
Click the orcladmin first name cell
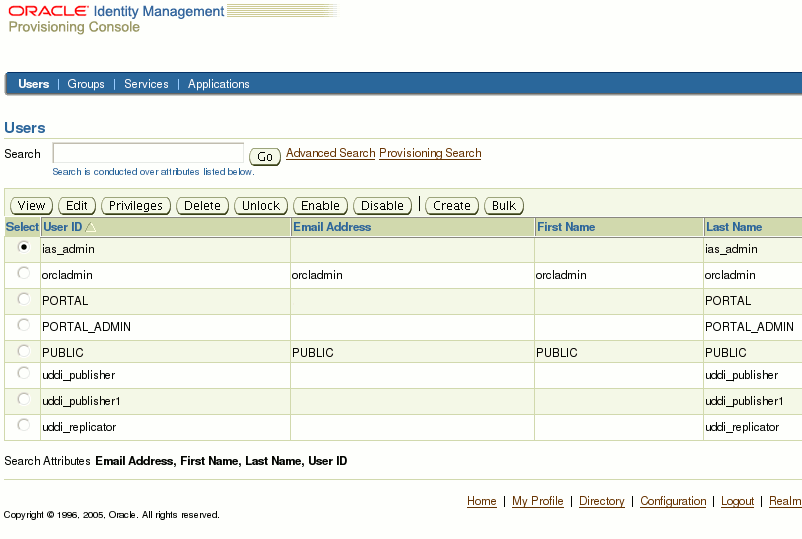tap(619, 275)
